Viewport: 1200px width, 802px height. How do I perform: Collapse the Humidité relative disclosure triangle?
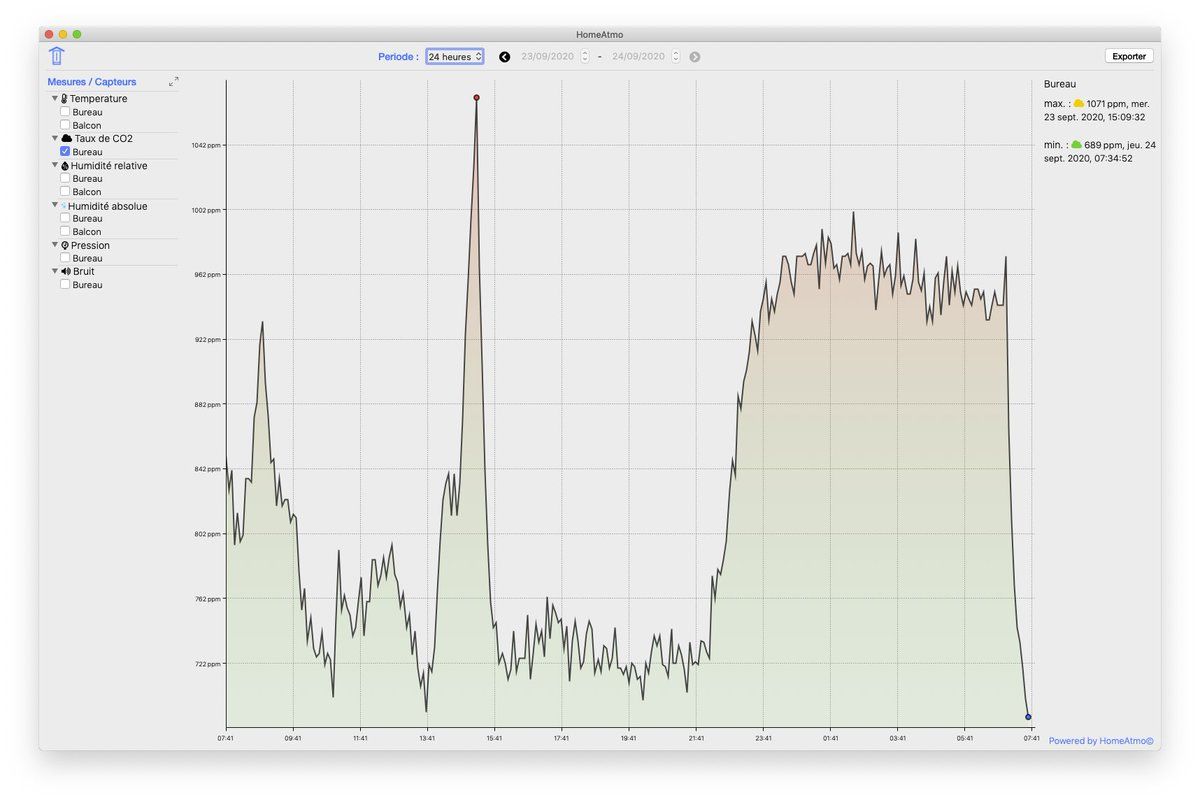55,166
